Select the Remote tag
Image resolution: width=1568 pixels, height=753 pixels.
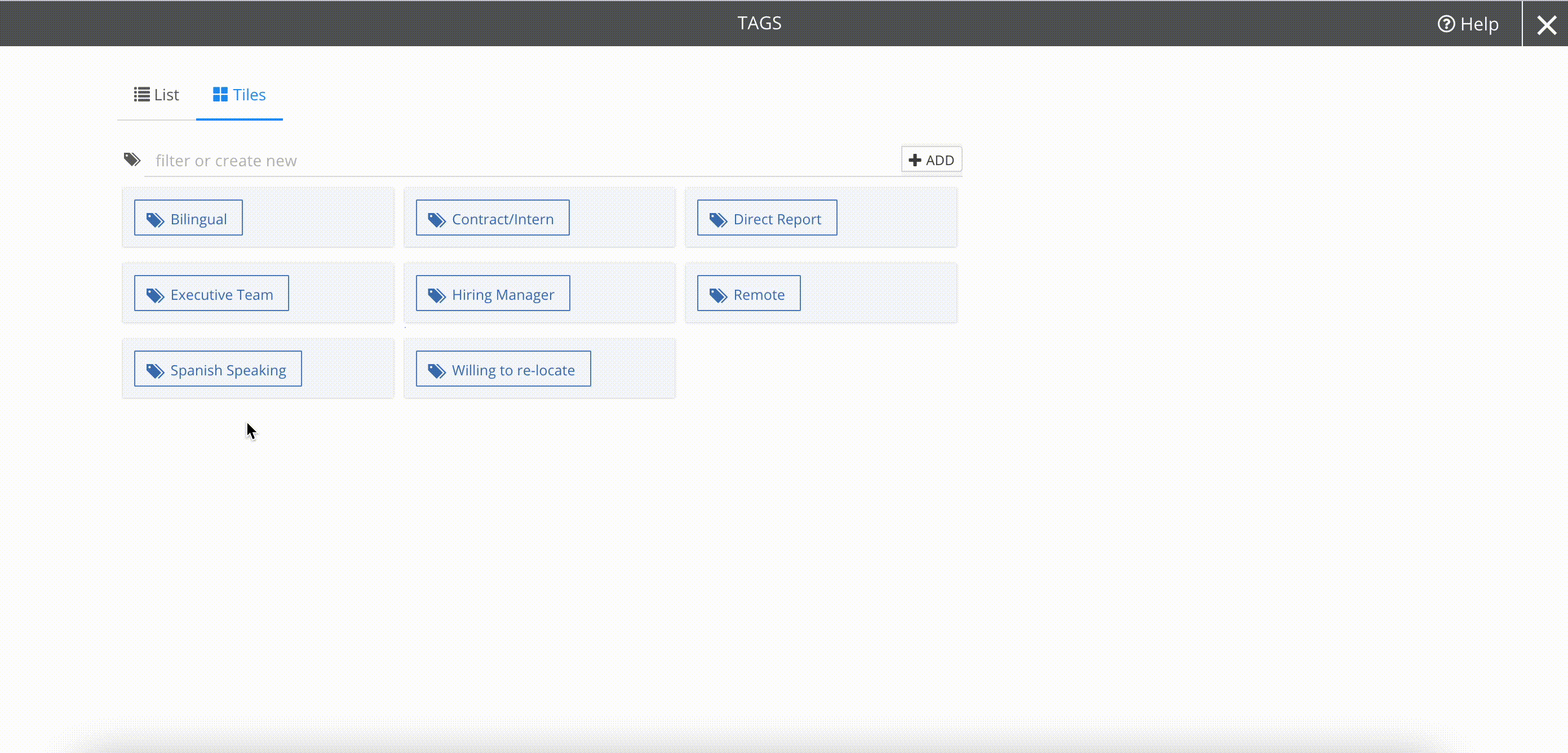[x=748, y=294]
